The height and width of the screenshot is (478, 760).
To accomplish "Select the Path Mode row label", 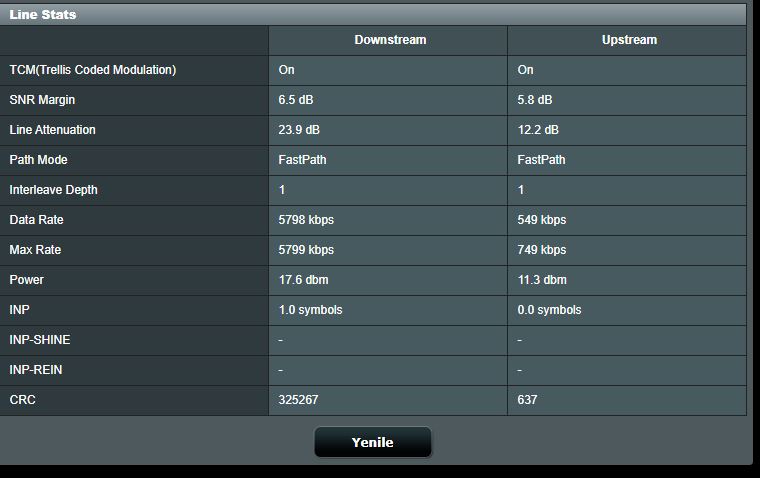I will [x=38, y=160].
